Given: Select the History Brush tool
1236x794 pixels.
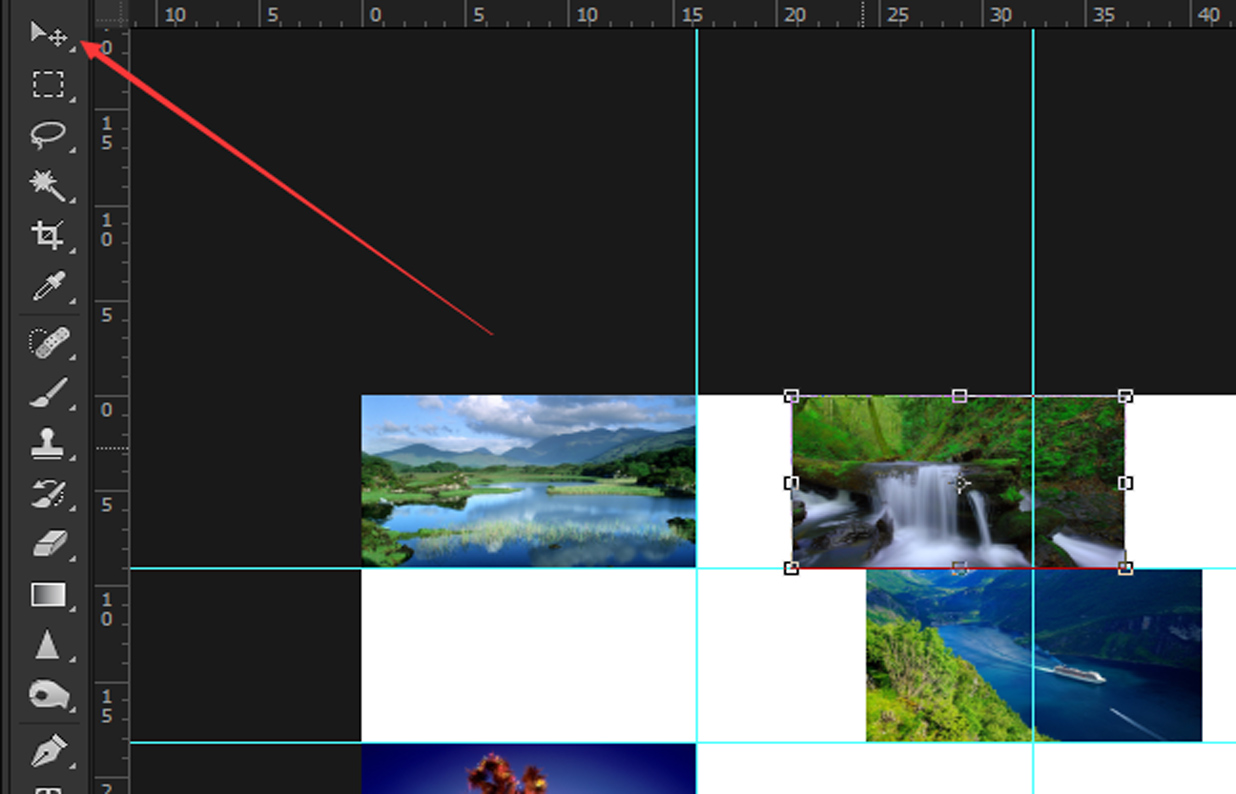Looking at the screenshot, I should click(48, 494).
